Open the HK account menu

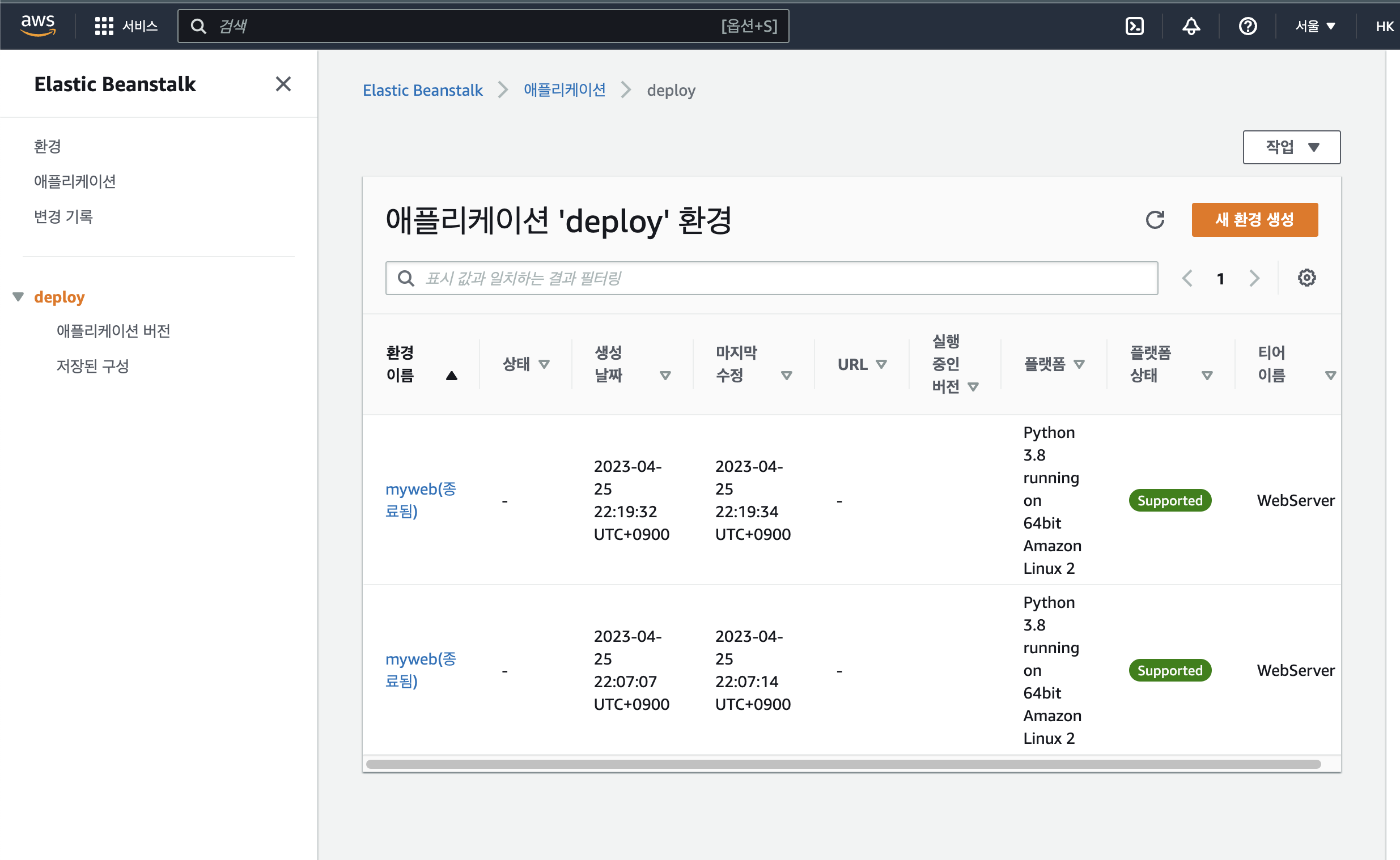coord(1384,26)
